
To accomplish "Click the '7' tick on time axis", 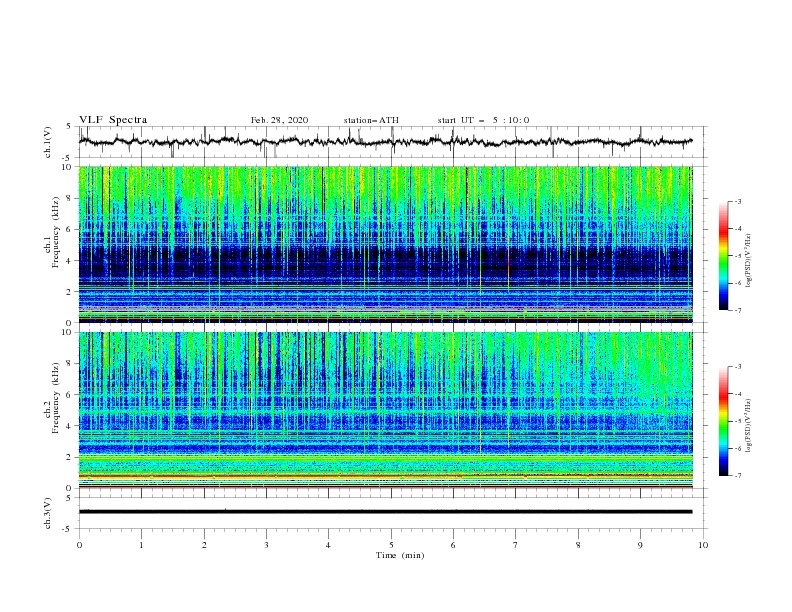I will point(516,545).
